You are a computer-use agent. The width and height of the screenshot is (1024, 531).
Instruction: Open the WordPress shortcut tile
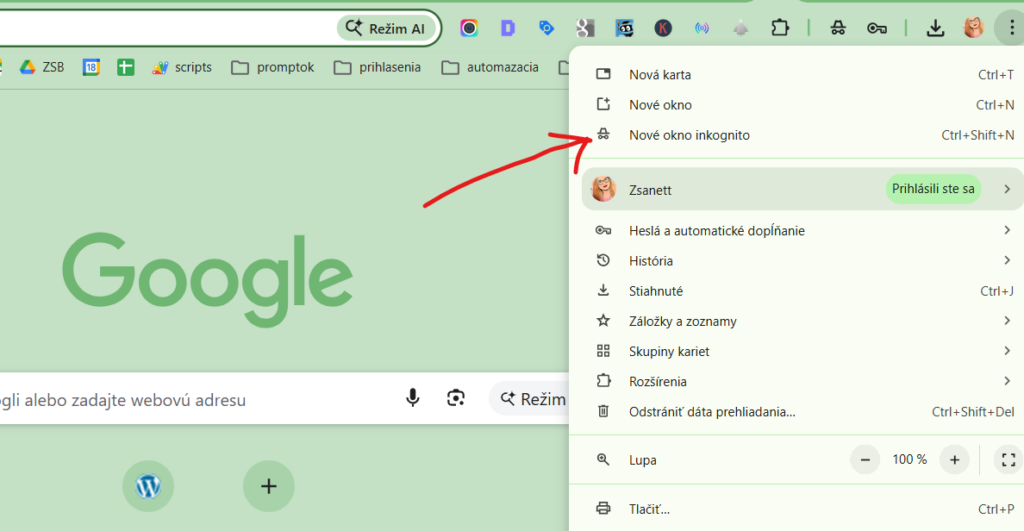pyautogui.click(x=148, y=486)
